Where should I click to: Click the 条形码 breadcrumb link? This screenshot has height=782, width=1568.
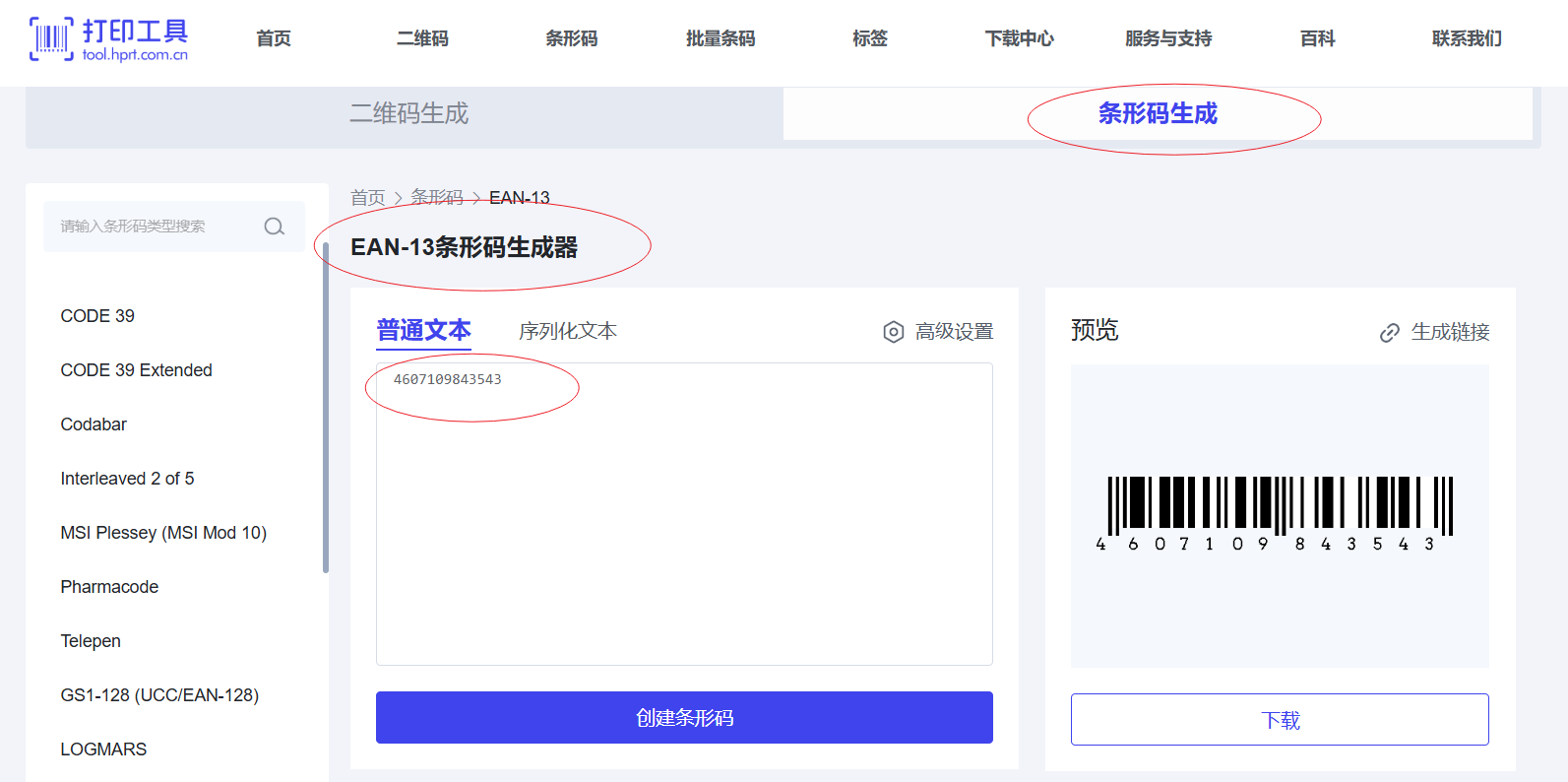(437, 198)
